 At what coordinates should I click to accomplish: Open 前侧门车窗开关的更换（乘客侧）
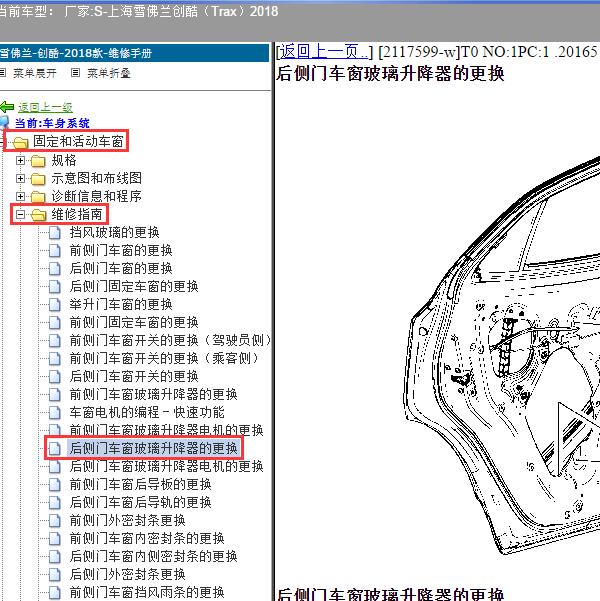[x=164, y=359]
